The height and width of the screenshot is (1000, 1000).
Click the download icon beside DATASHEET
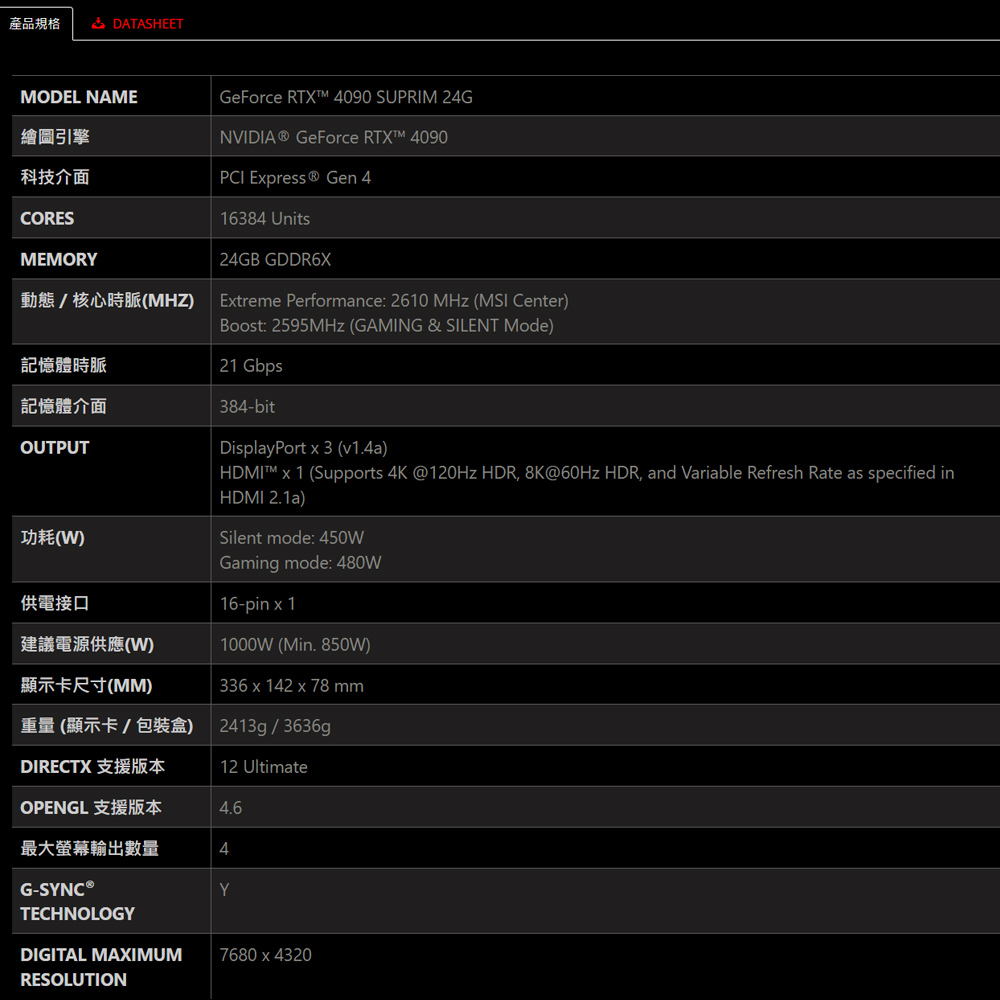point(98,24)
